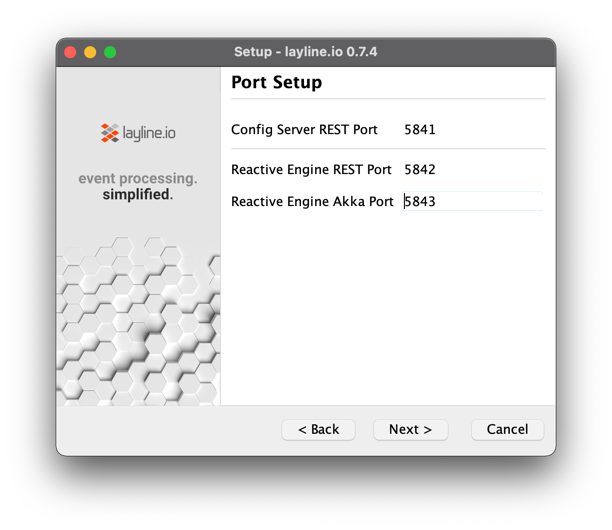This screenshot has height=530, width=612.
Task: Cancel the setup wizard
Action: coord(507,429)
